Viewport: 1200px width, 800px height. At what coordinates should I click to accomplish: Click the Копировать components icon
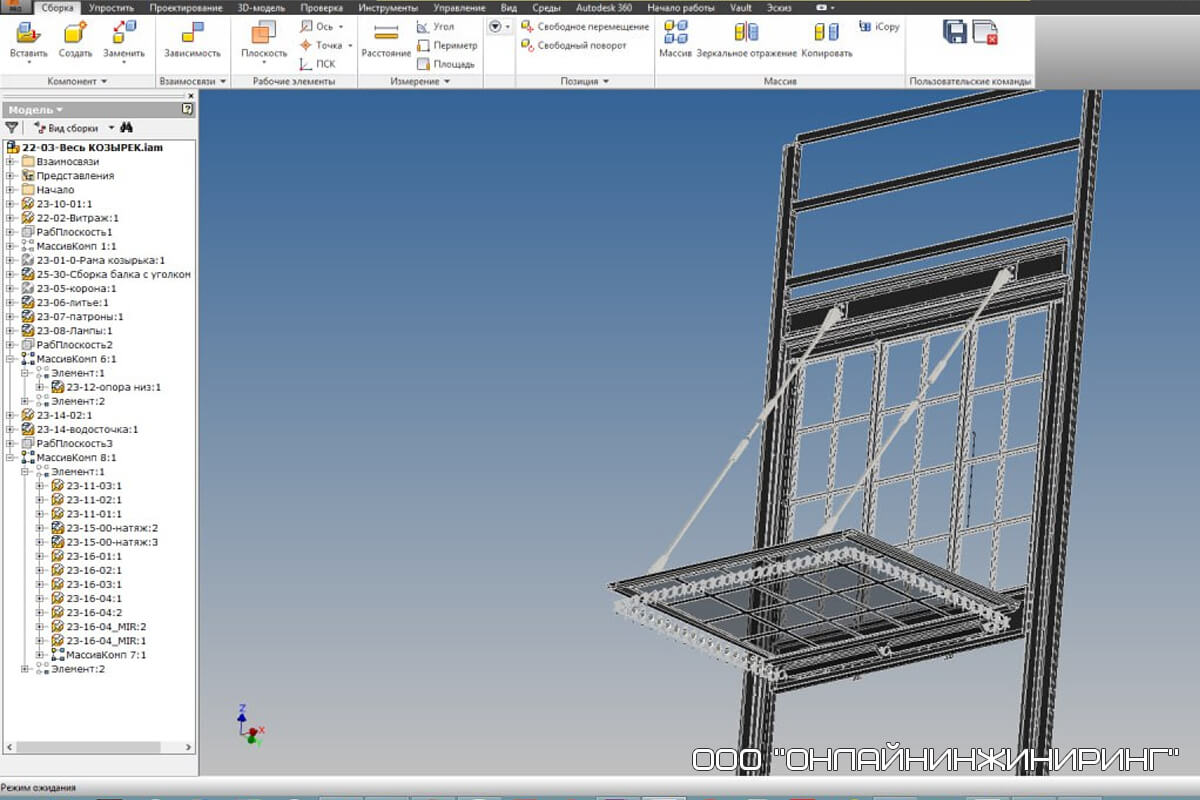(x=827, y=34)
